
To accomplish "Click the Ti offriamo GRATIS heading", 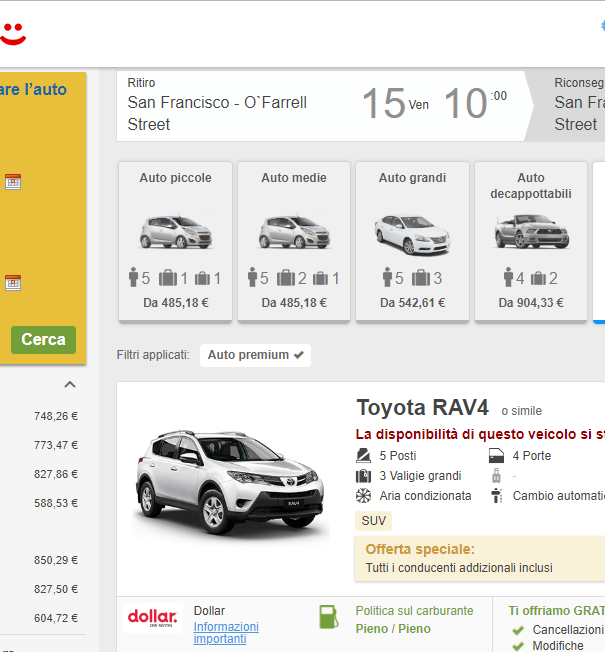I will pos(556,611).
